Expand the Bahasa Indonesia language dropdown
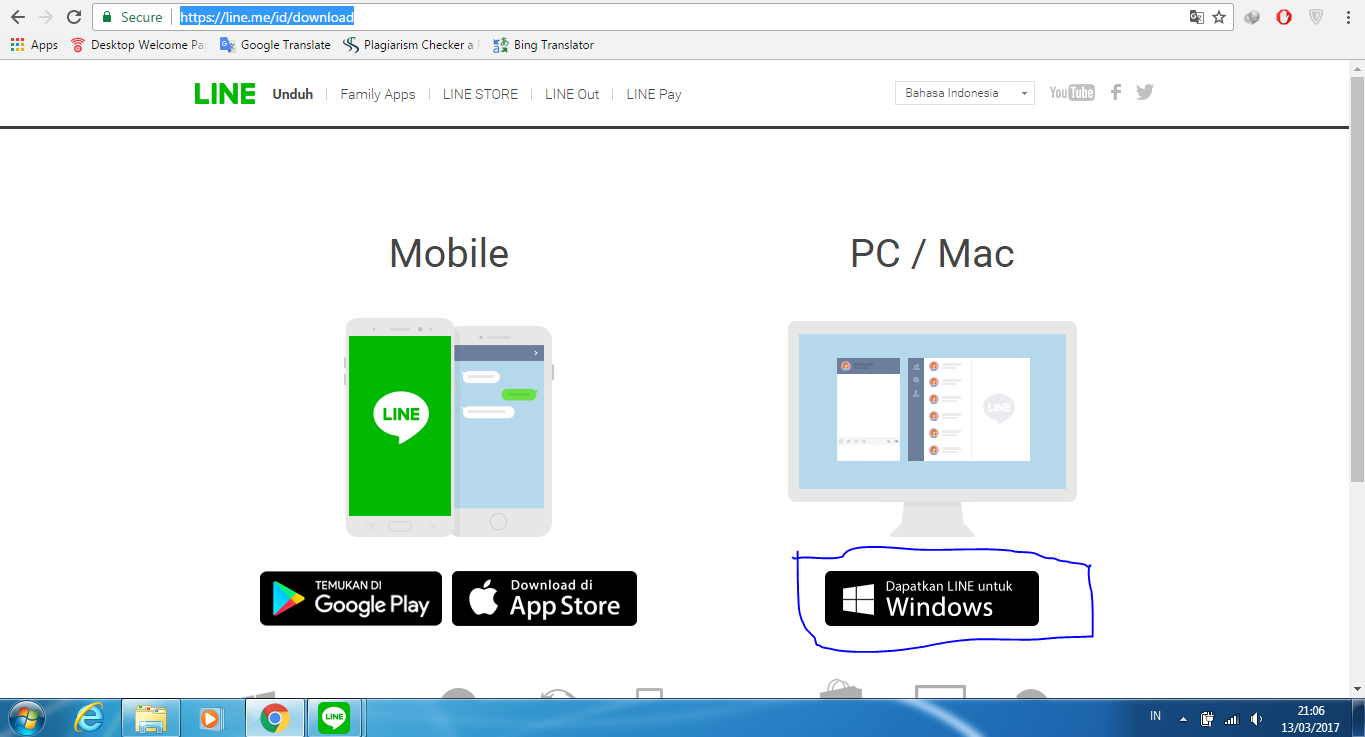 pyautogui.click(x=964, y=93)
